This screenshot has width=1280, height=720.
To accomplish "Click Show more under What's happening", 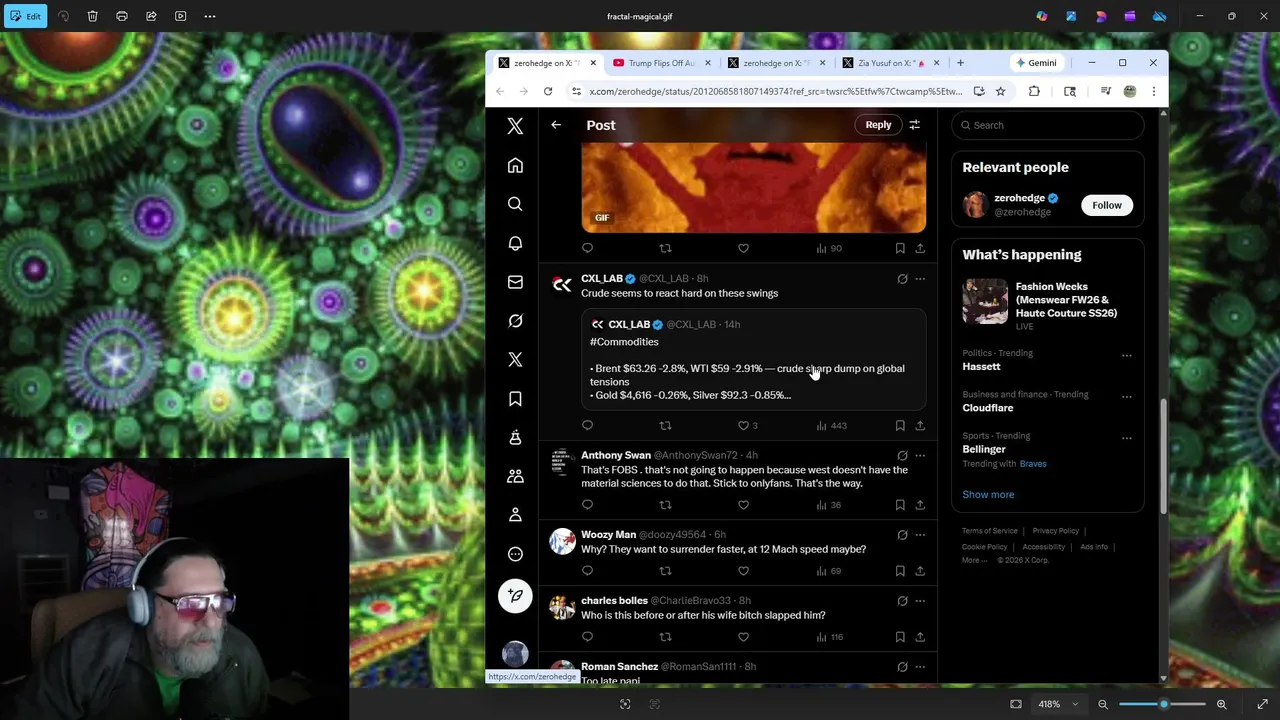I will click(x=988, y=494).
